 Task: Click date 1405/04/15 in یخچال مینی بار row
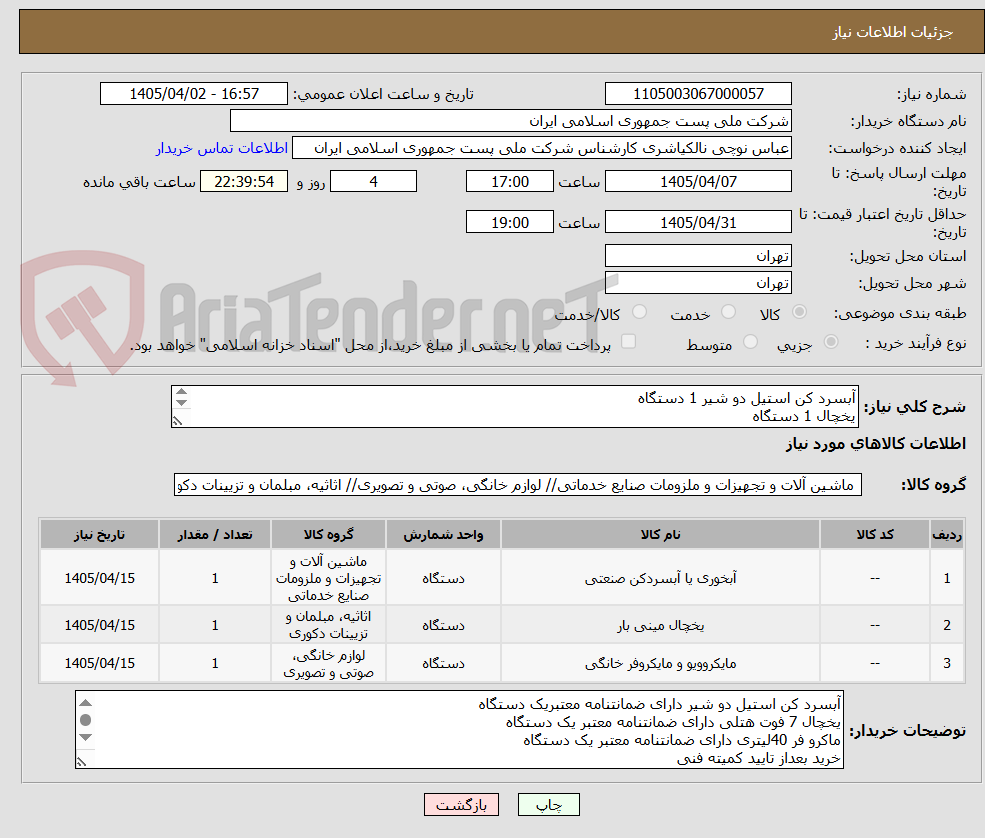click(x=99, y=626)
